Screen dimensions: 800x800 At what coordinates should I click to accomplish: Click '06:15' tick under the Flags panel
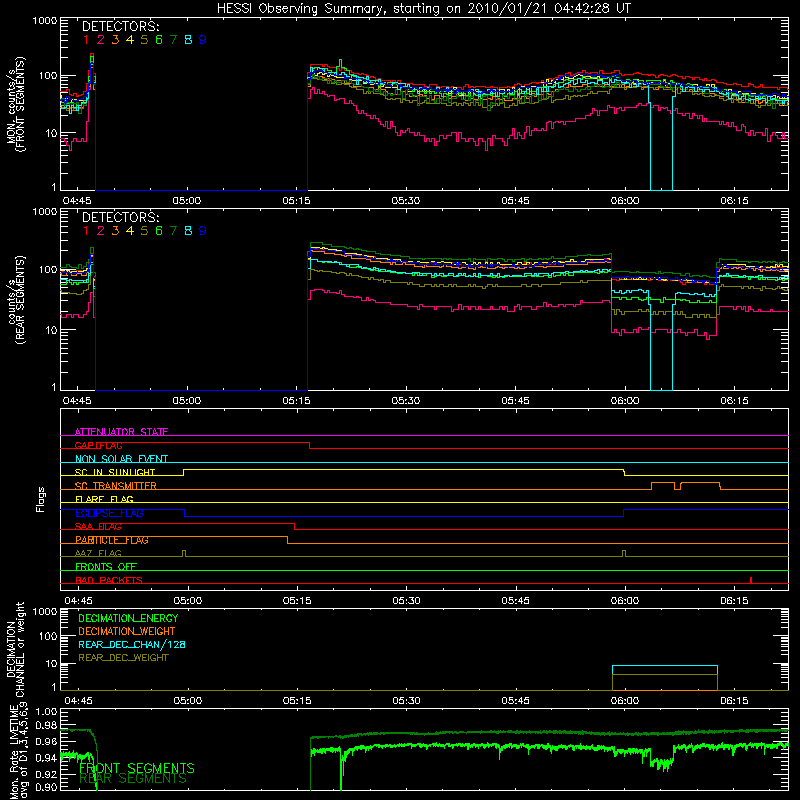[x=735, y=601]
